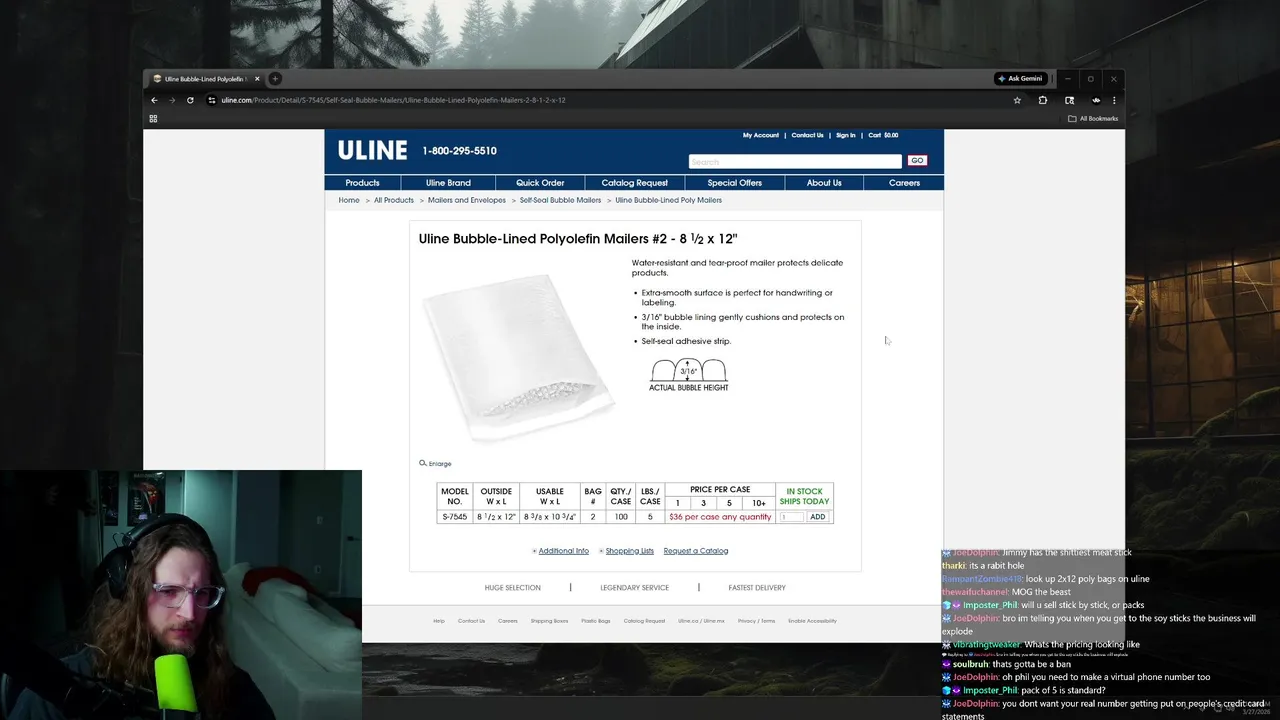Screen dimensions: 1280x720
Task: Click the browser forward arrow
Action: pyautogui.click(x=172, y=100)
